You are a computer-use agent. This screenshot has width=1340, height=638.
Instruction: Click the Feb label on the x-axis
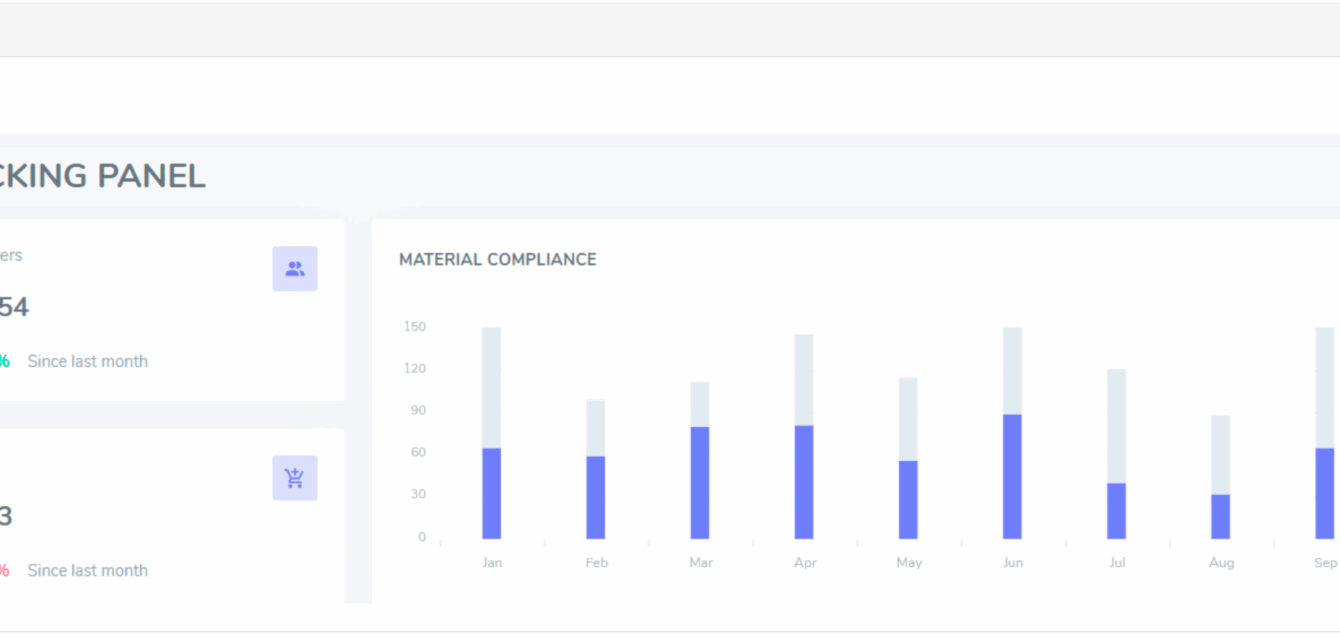[x=596, y=563]
